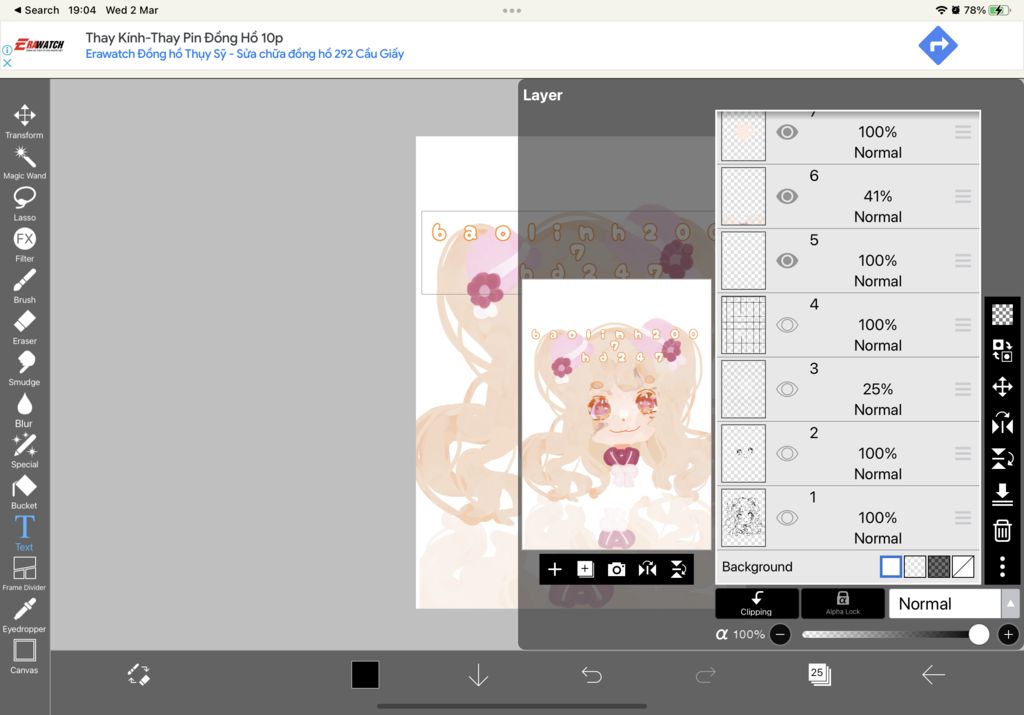Select the Special tool
The image size is (1024, 715).
[x=24, y=451]
